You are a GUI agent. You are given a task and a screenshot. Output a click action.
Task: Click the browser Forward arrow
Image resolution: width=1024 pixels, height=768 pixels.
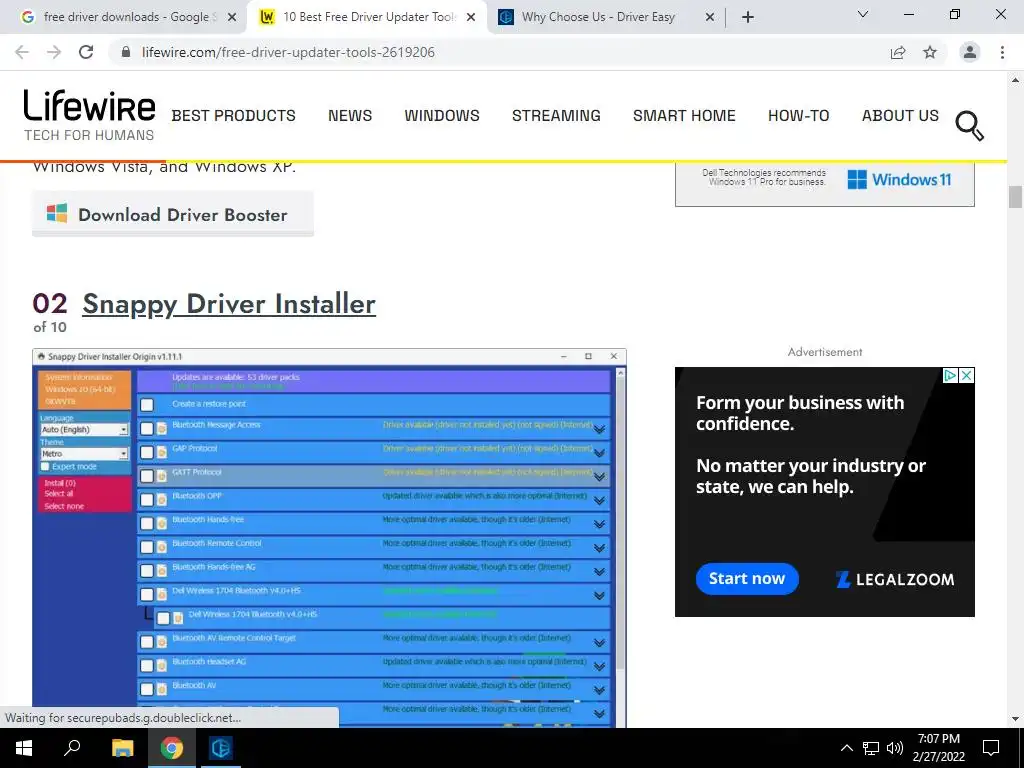54,52
